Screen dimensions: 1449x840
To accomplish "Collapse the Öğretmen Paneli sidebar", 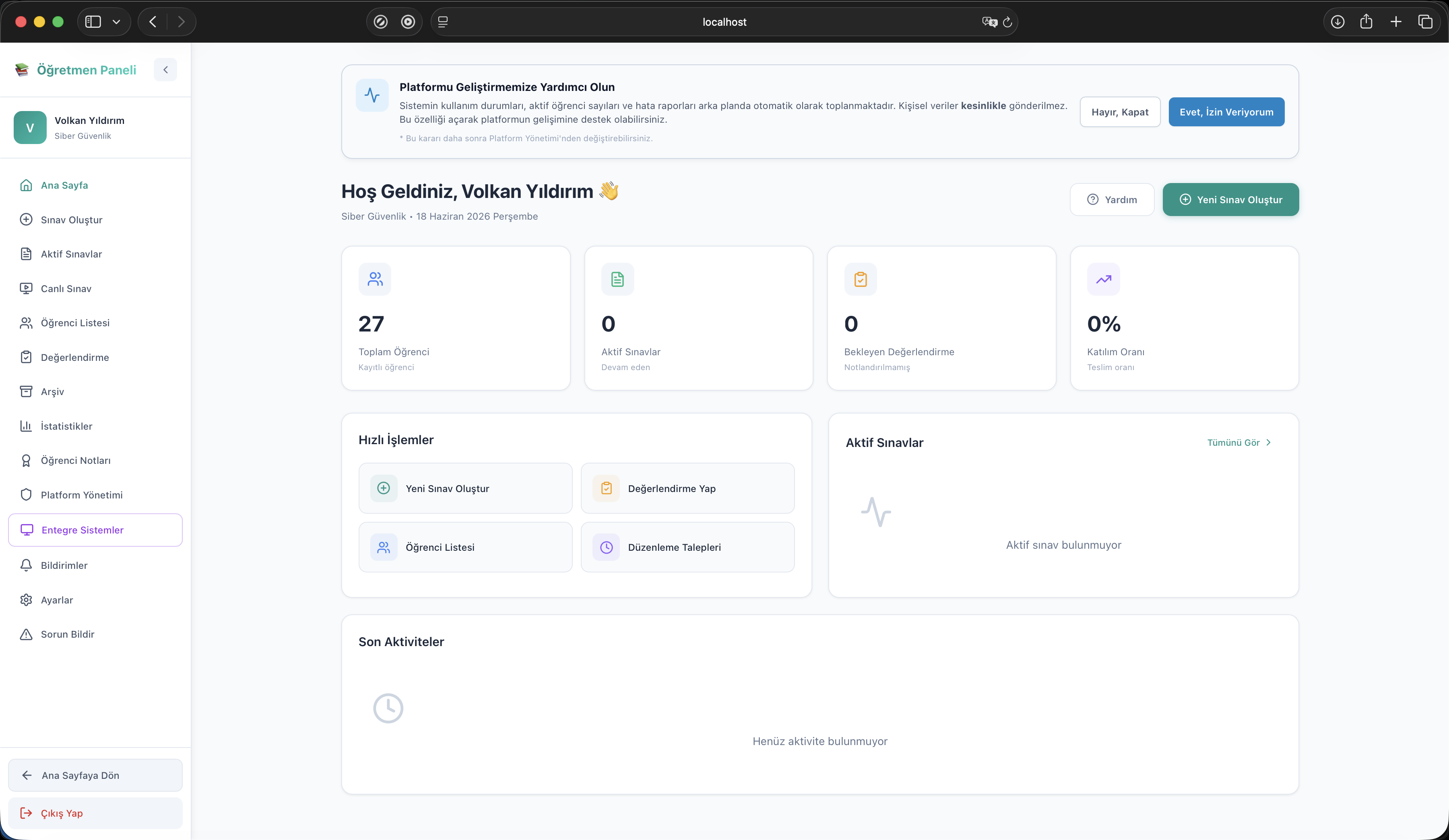I will pyautogui.click(x=165, y=70).
